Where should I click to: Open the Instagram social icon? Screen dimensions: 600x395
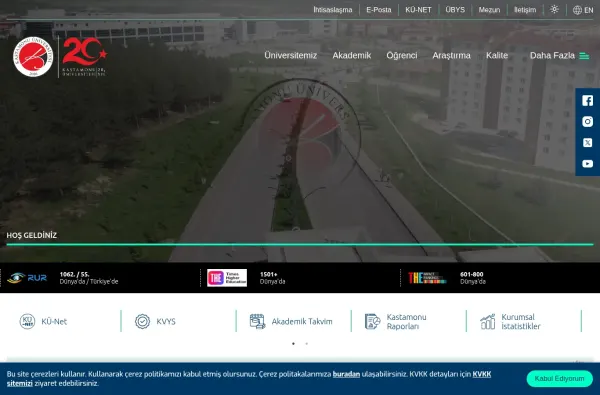point(587,122)
